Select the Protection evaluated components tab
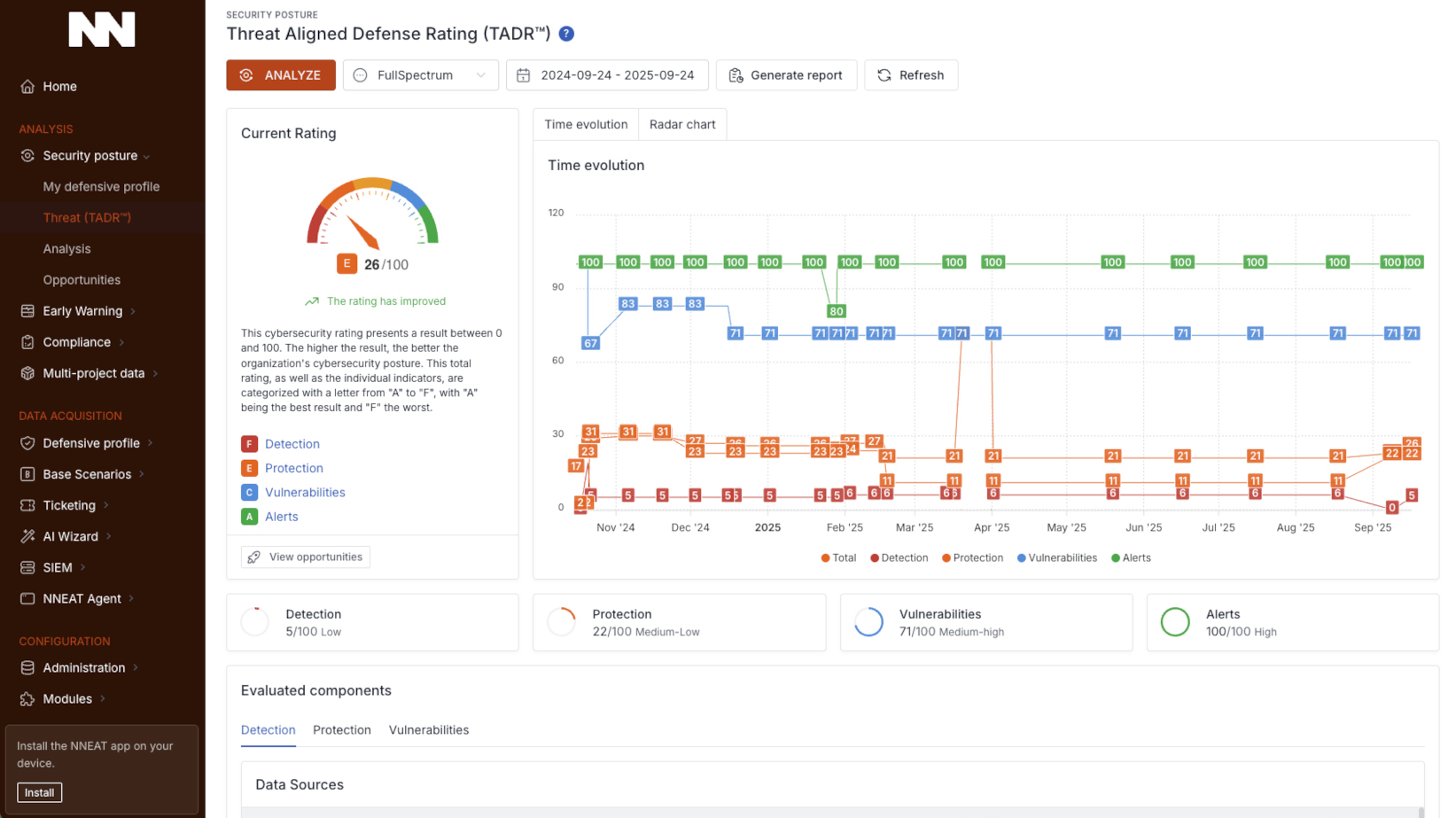Image resolution: width=1456 pixels, height=818 pixels. point(341,730)
